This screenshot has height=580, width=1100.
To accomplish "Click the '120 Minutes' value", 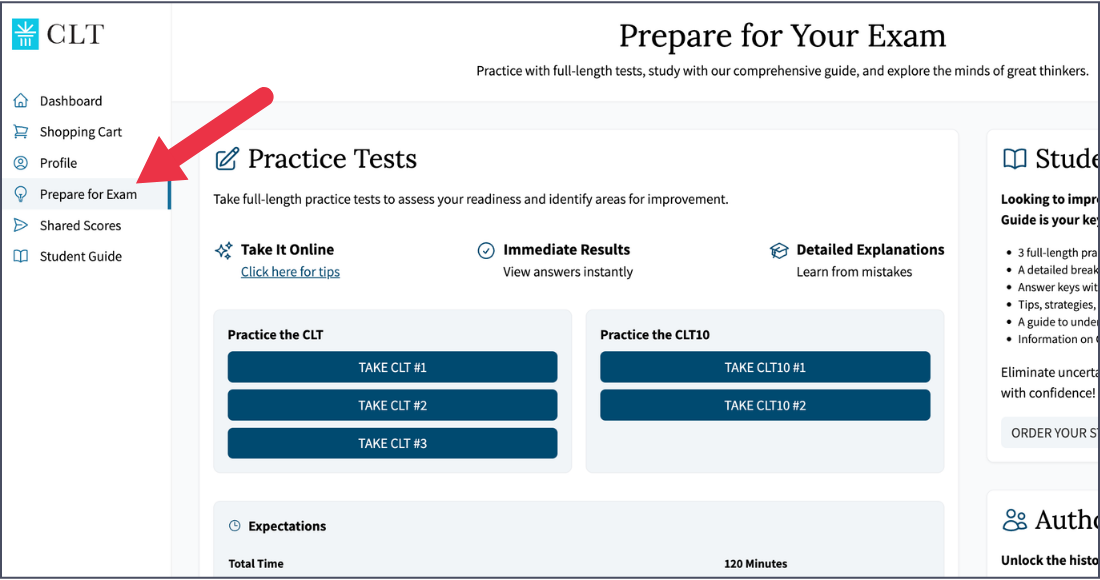I will pos(756,564).
